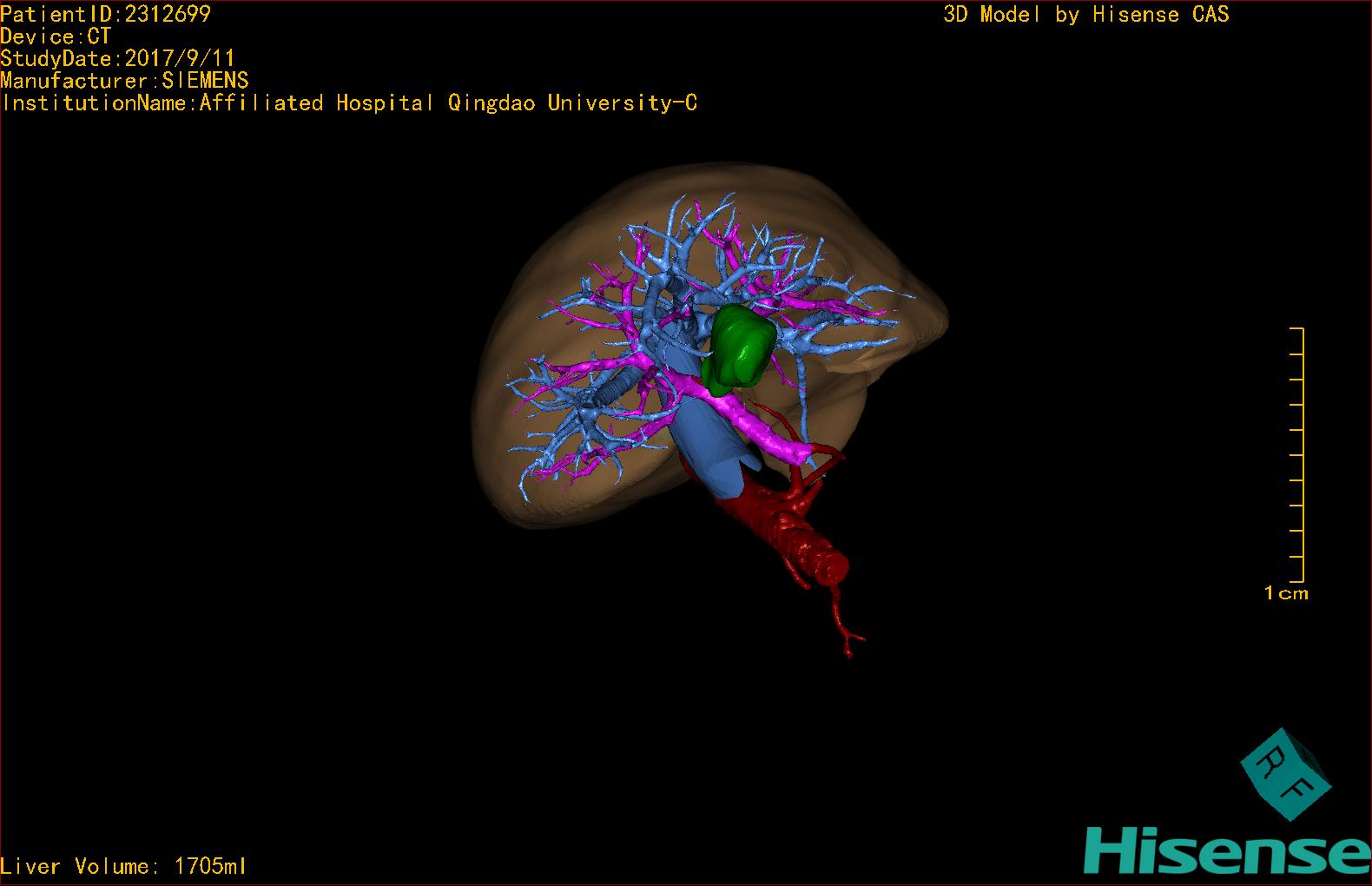Click the Liver Volume: 1705ml readout
The image size is (1372, 886).
pyautogui.click(x=123, y=866)
